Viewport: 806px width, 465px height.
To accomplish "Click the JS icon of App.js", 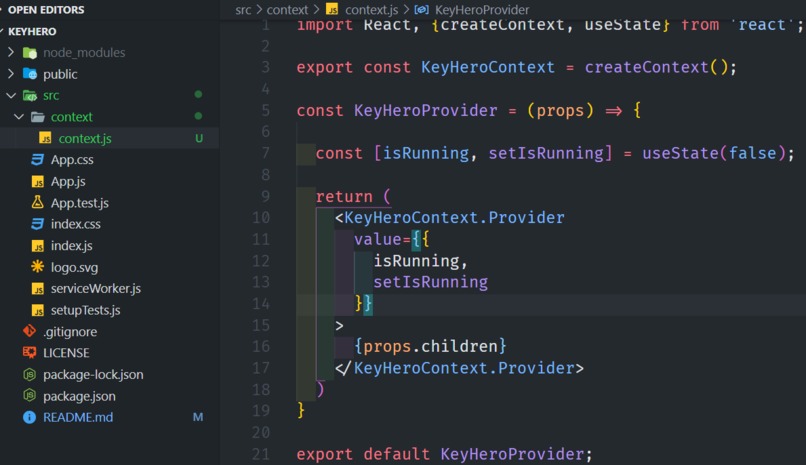I will tap(38, 181).
